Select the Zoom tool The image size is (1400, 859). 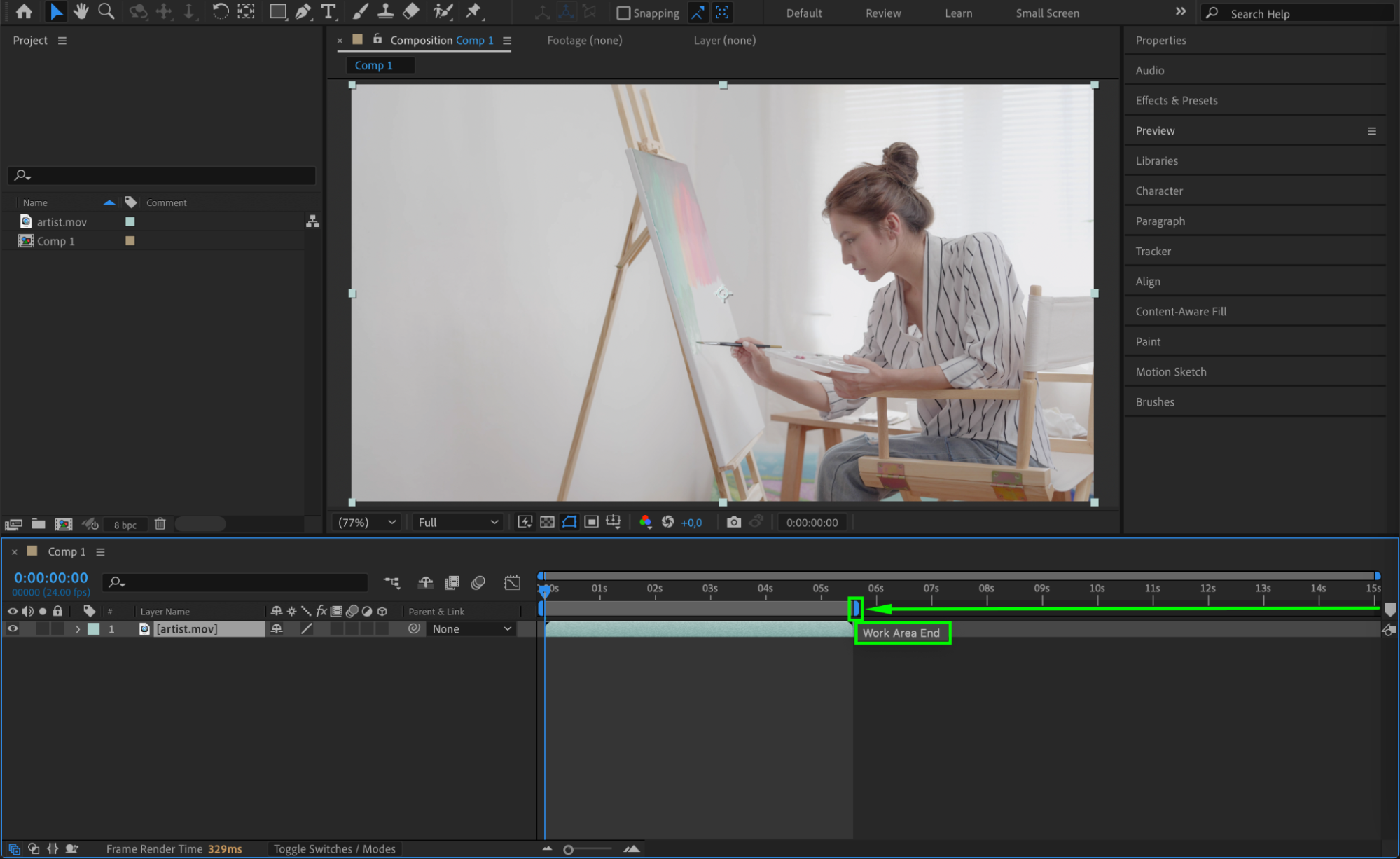(106, 12)
